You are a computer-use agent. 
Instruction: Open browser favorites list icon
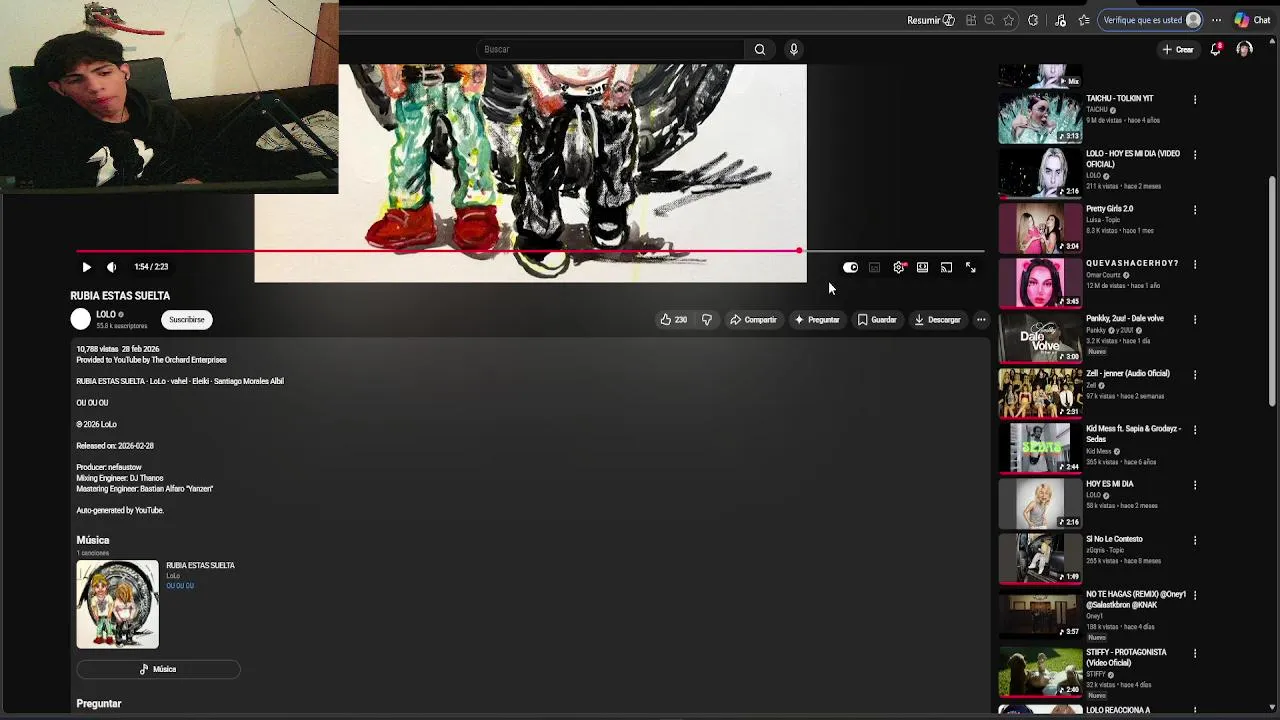1084,20
